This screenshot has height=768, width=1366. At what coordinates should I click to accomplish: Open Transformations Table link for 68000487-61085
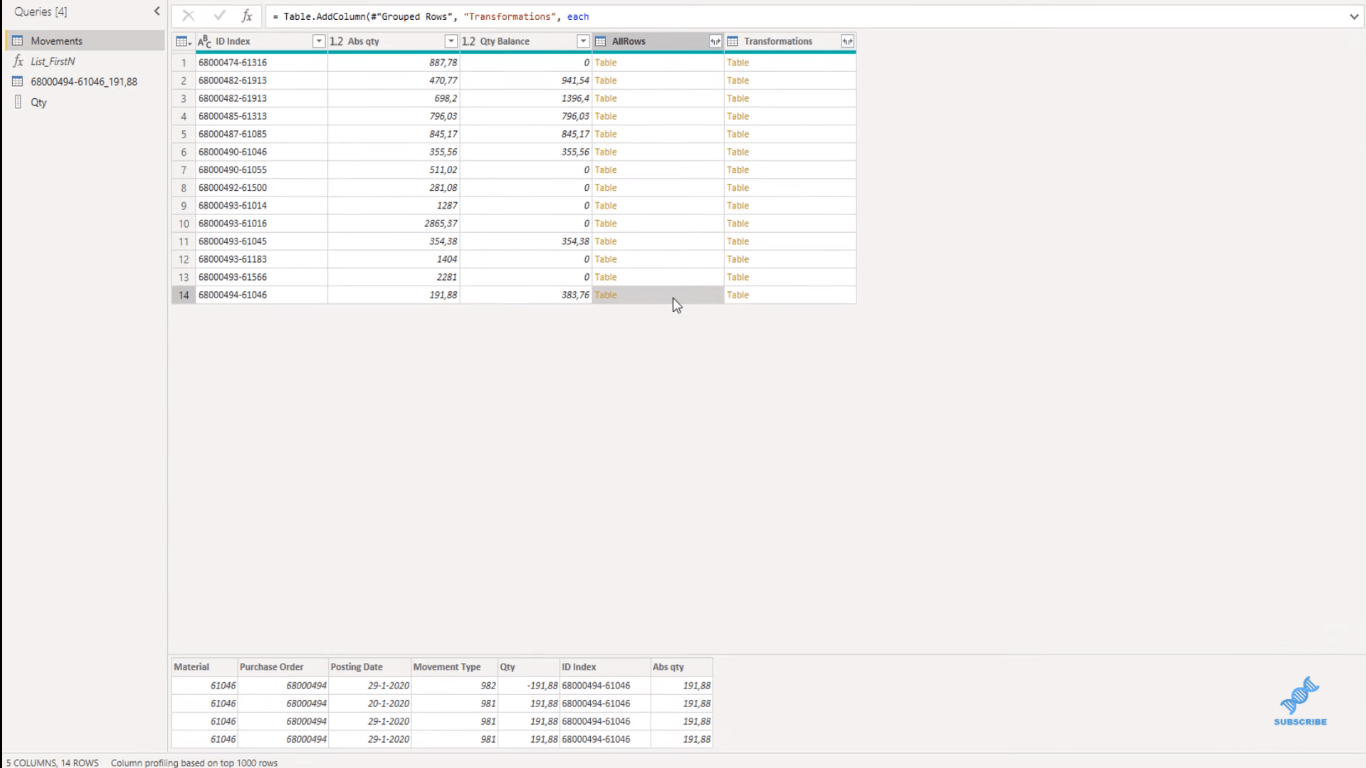738,134
